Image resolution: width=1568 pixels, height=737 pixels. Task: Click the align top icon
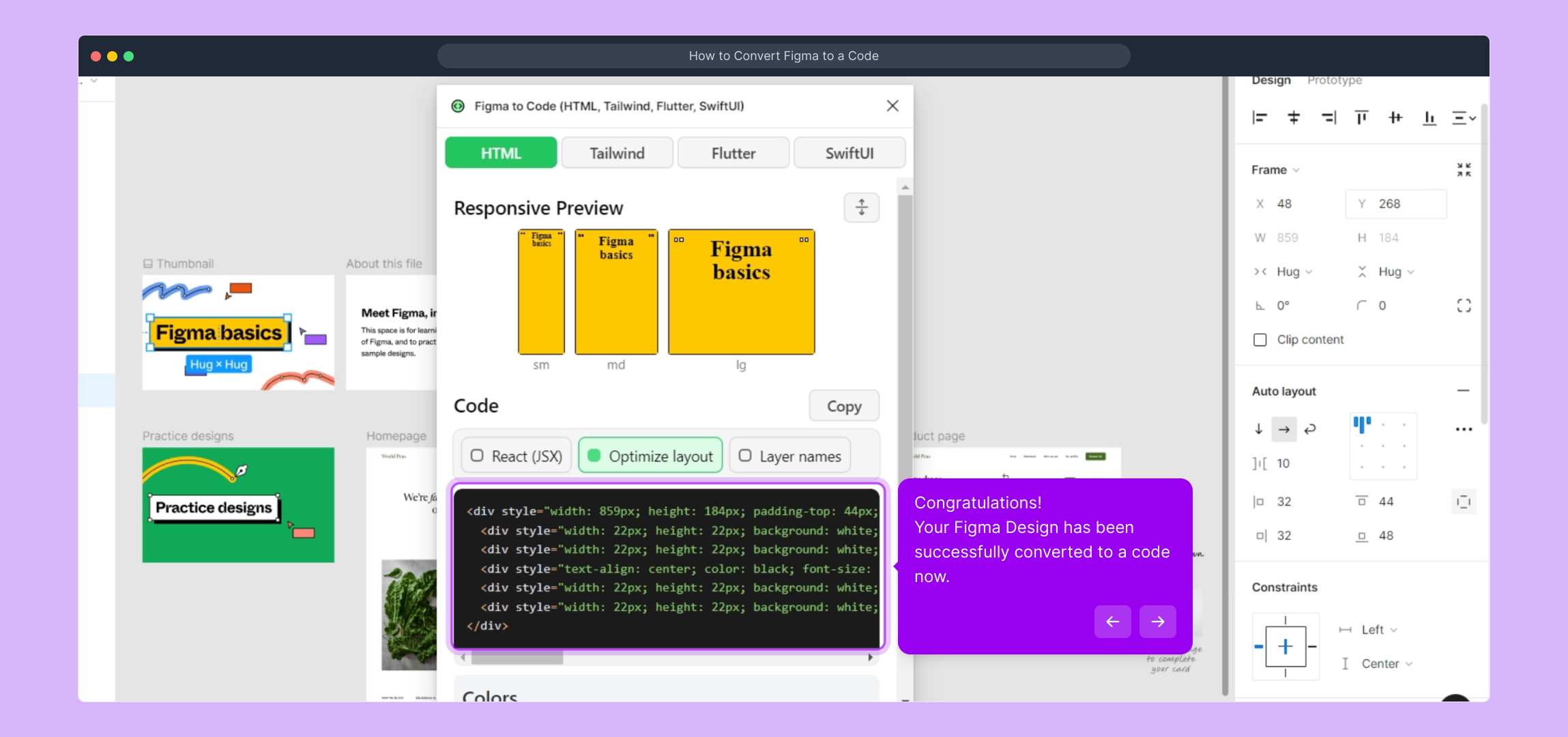1361,118
